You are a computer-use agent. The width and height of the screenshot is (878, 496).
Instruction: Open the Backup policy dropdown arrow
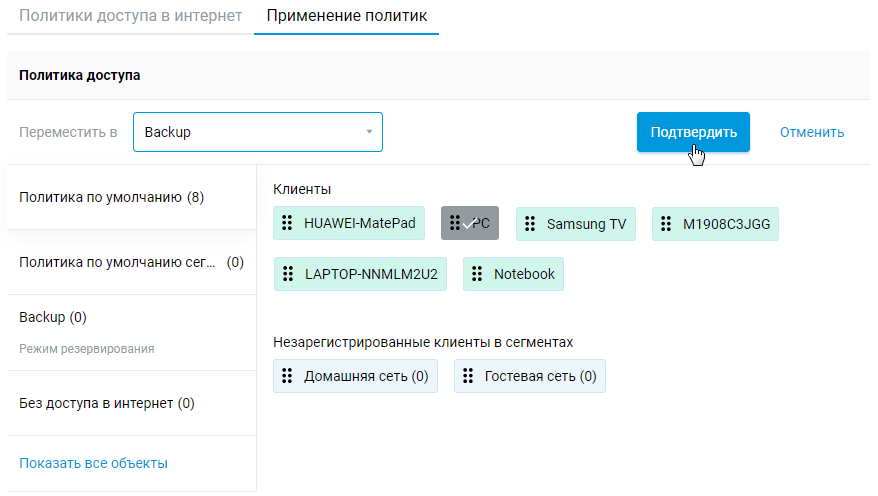[x=369, y=132]
